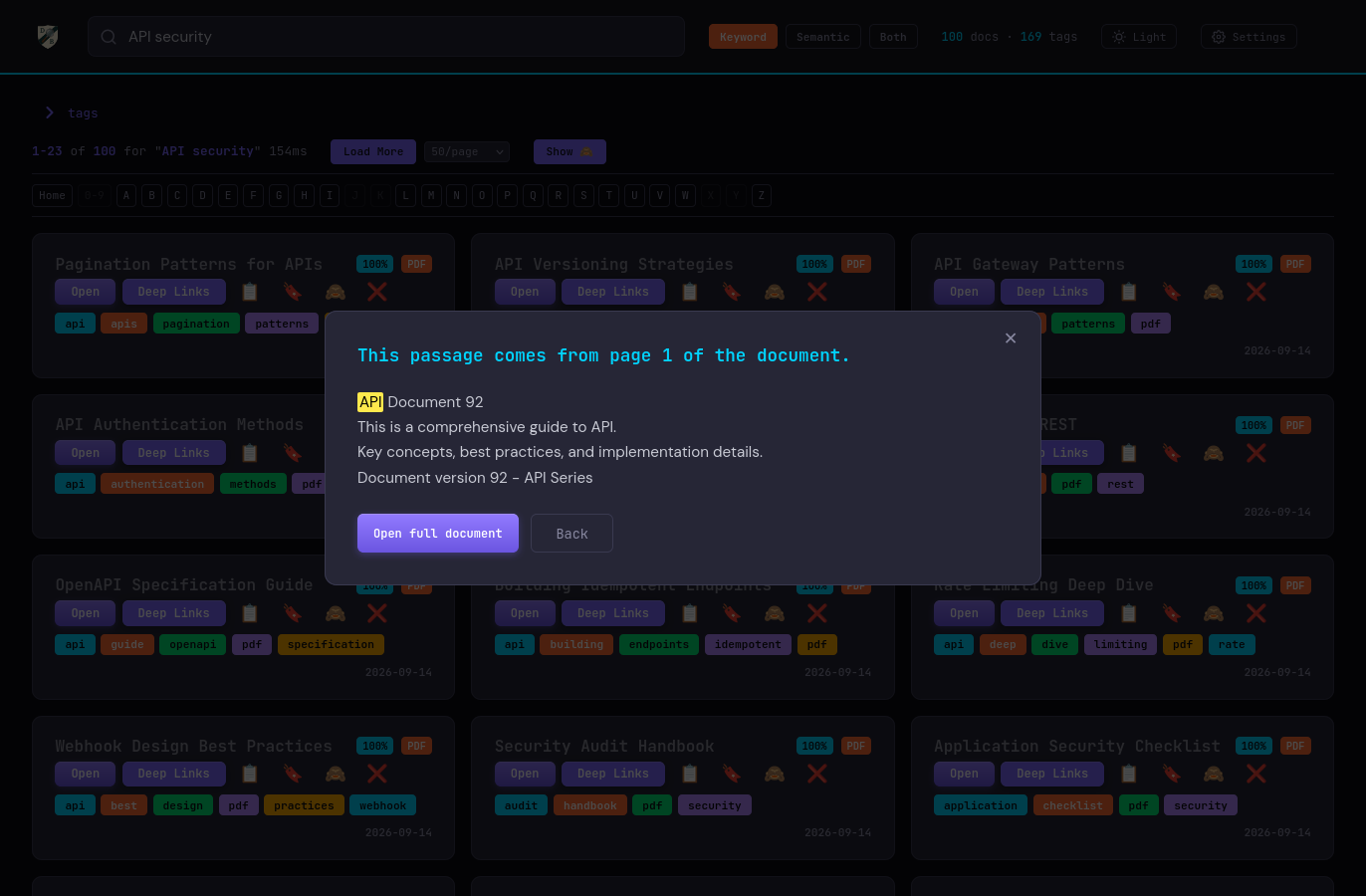Remove API Gateway Patterns with red X
The height and width of the screenshot is (896, 1366).
[1256, 292]
